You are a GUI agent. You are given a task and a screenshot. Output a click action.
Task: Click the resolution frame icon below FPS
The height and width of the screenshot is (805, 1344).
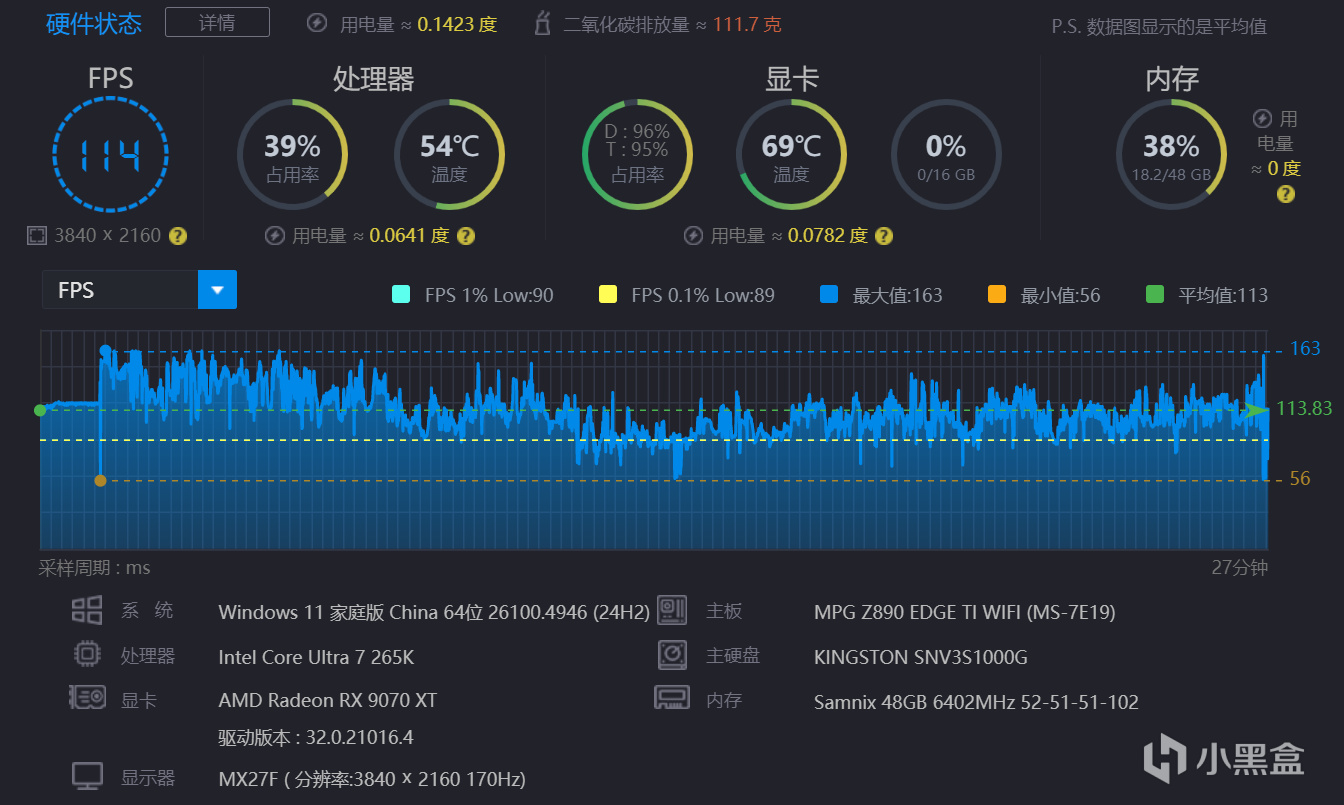tap(37, 236)
